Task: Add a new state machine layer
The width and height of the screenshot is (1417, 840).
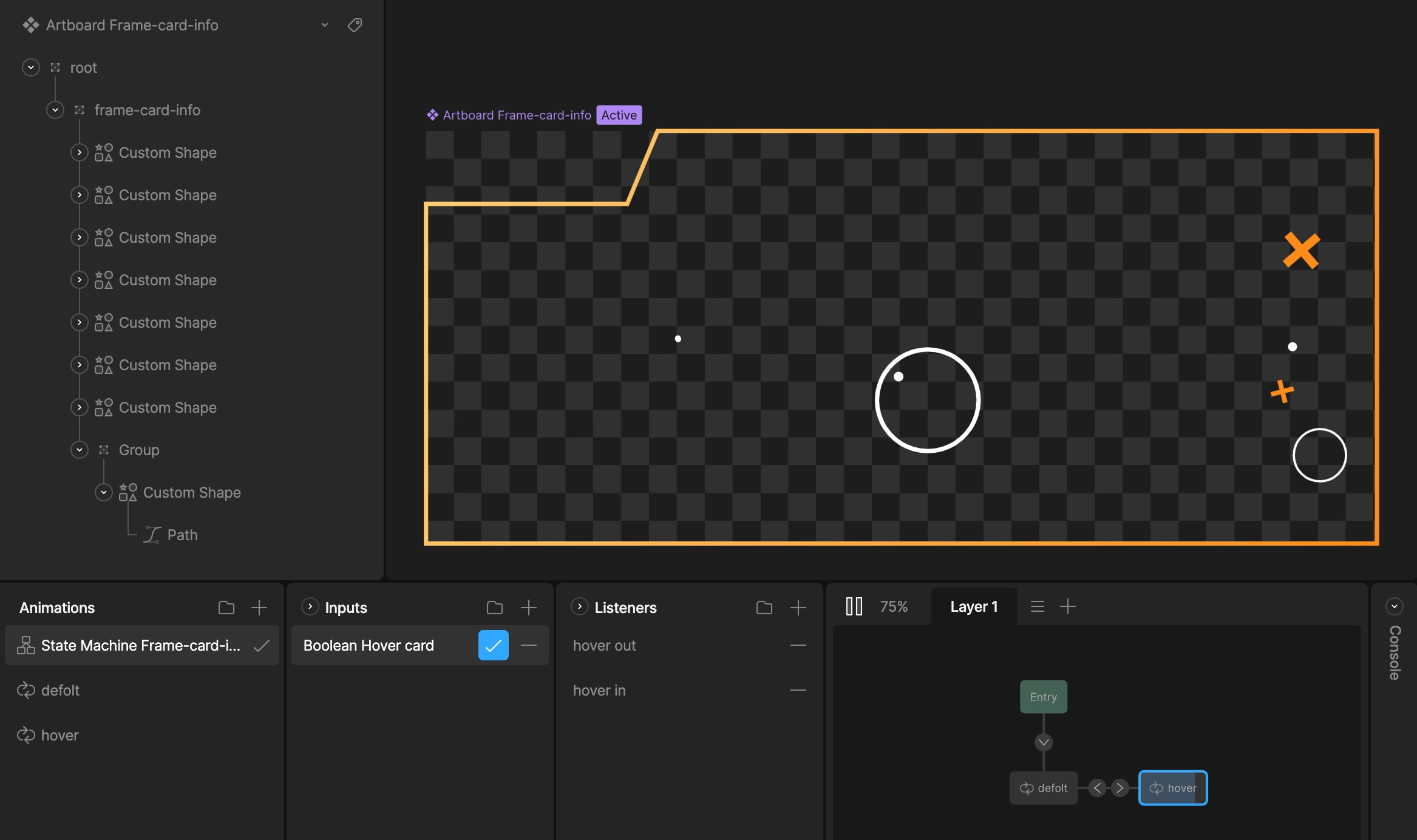Action: tap(1067, 606)
